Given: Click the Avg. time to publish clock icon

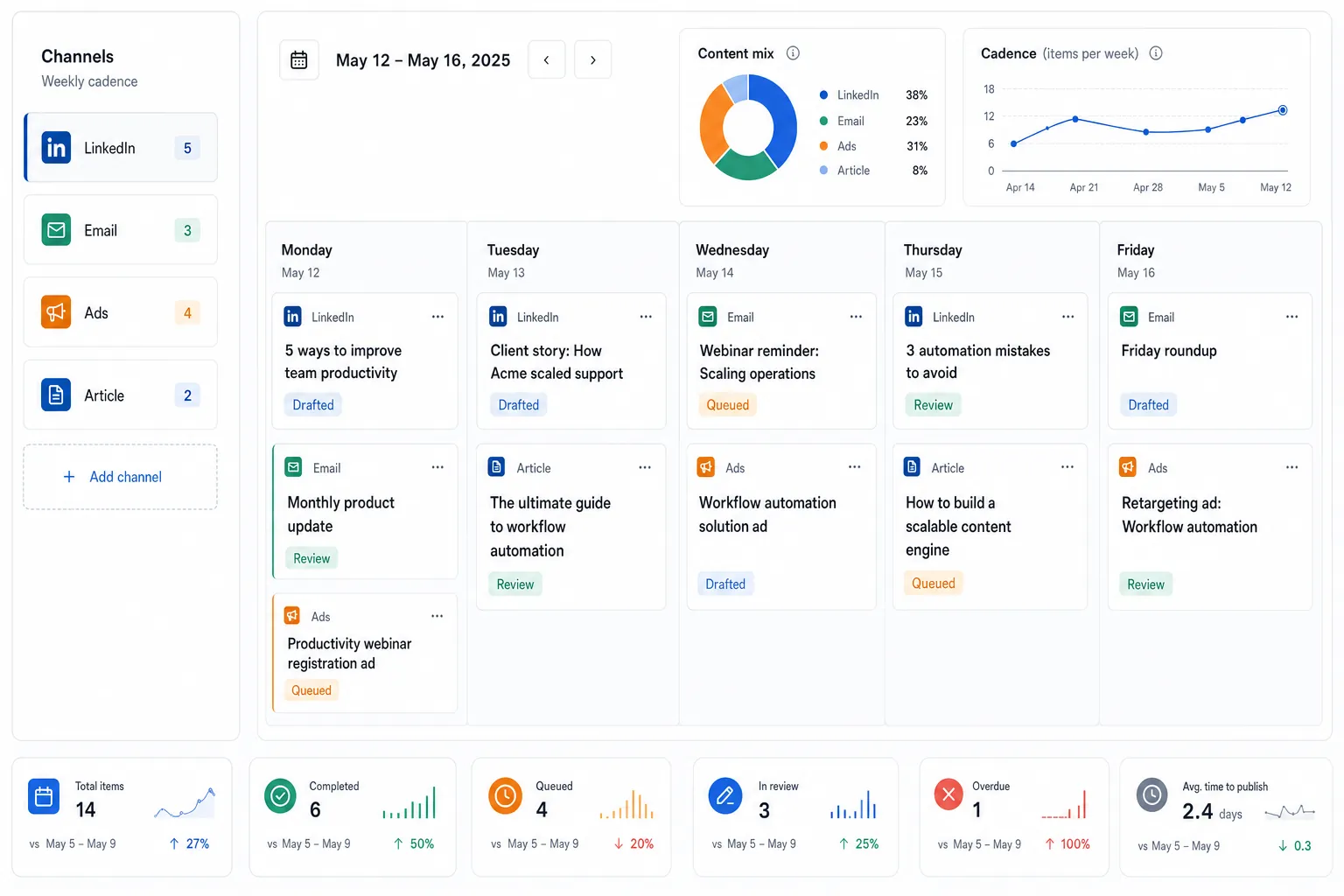Looking at the screenshot, I should (x=1152, y=794).
